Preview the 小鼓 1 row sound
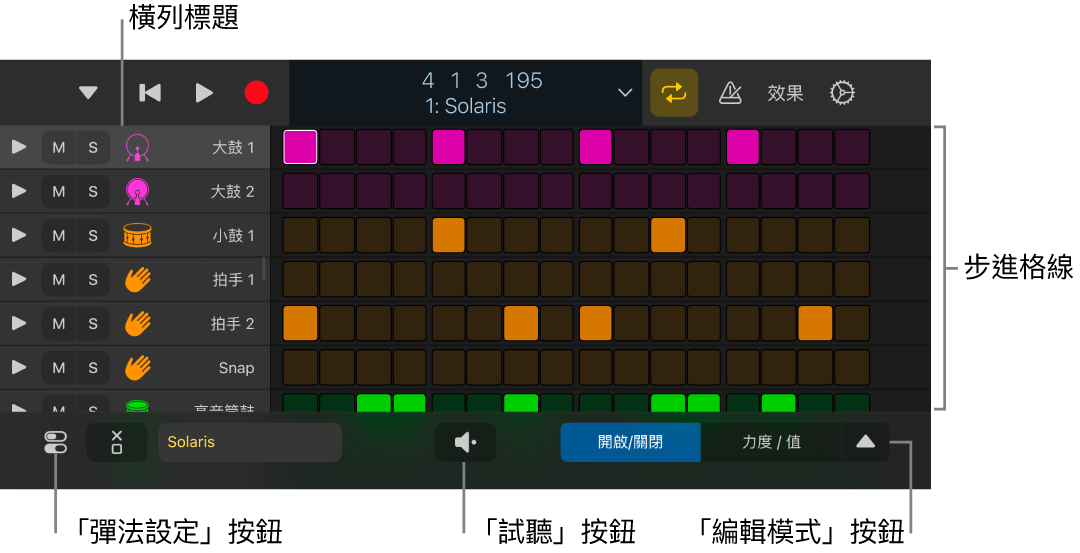Image resolution: width=1080 pixels, height=553 pixels. pos(19,235)
